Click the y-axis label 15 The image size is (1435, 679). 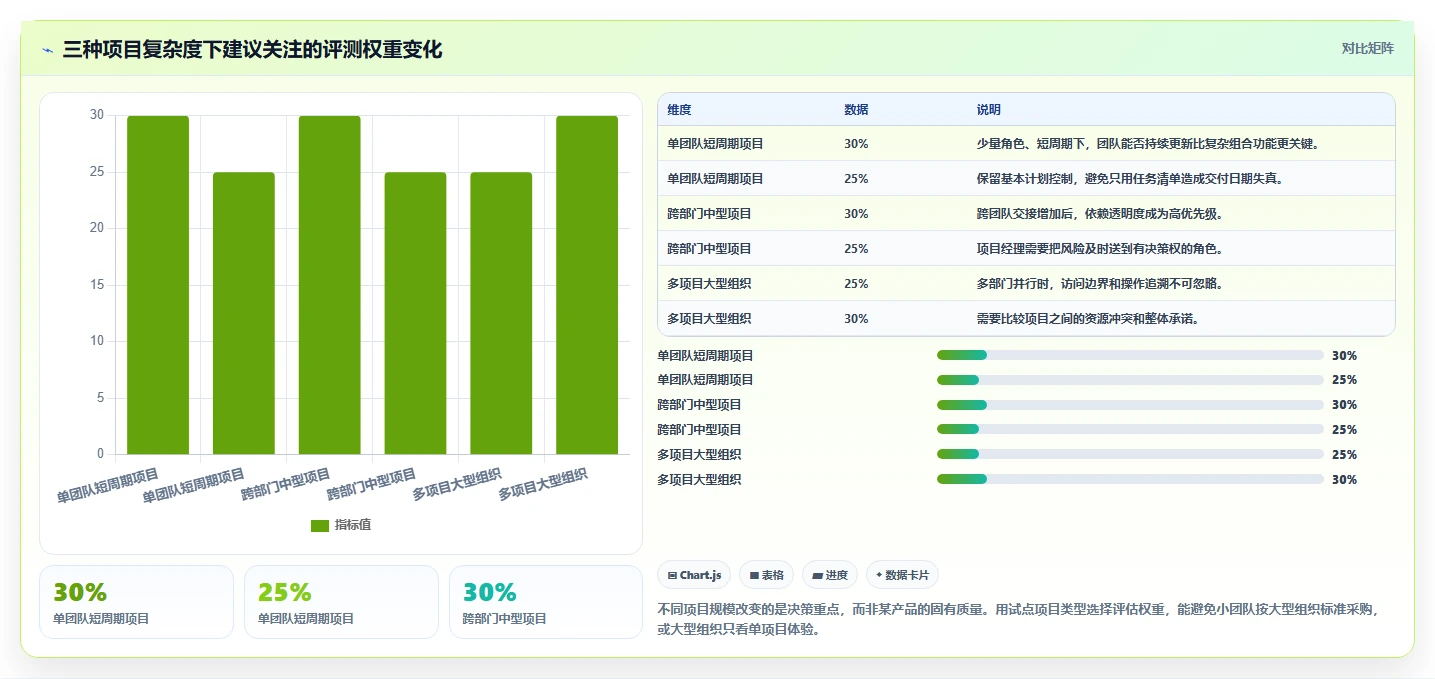tap(96, 285)
